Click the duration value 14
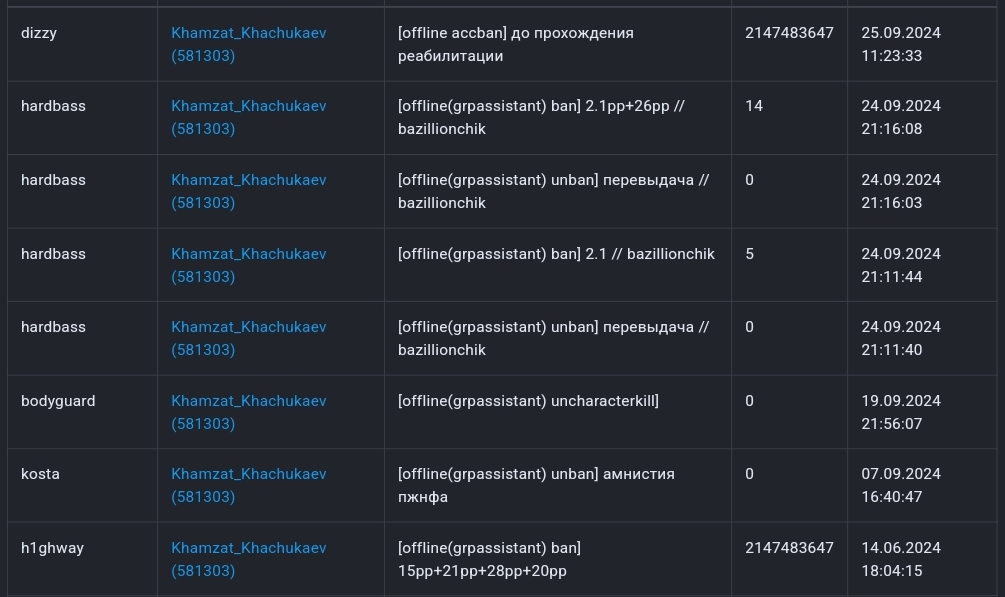 [x=754, y=106]
